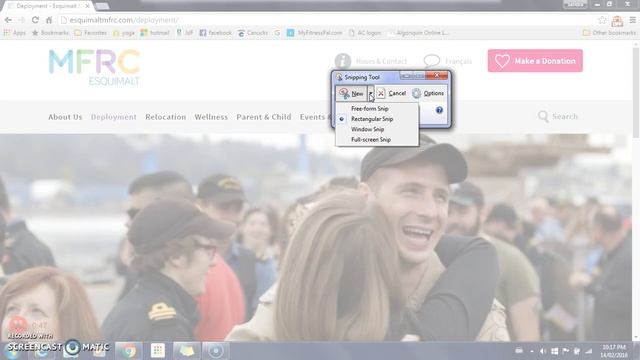Open the disc icon on taskbar
This screenshot has width=640, height=360.
pos(216,351)
